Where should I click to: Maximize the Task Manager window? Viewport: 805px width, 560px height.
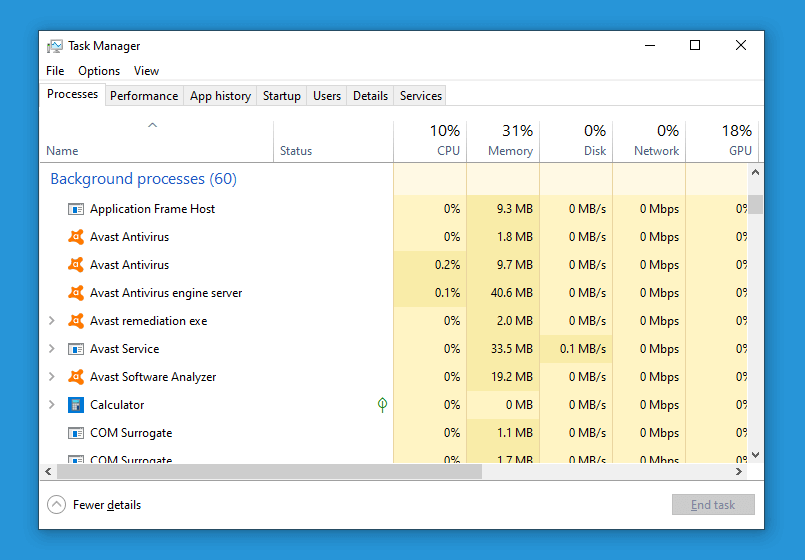coord(695,45)
